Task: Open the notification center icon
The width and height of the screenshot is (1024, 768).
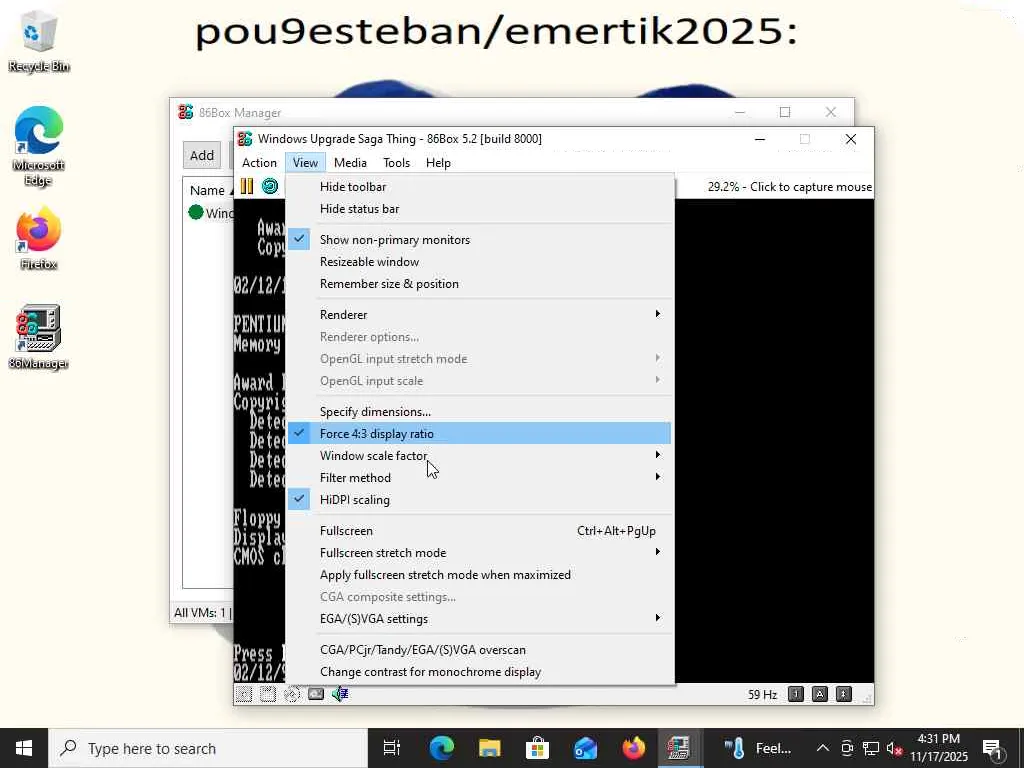Action: pyautogui.click(x=992, y=748)
